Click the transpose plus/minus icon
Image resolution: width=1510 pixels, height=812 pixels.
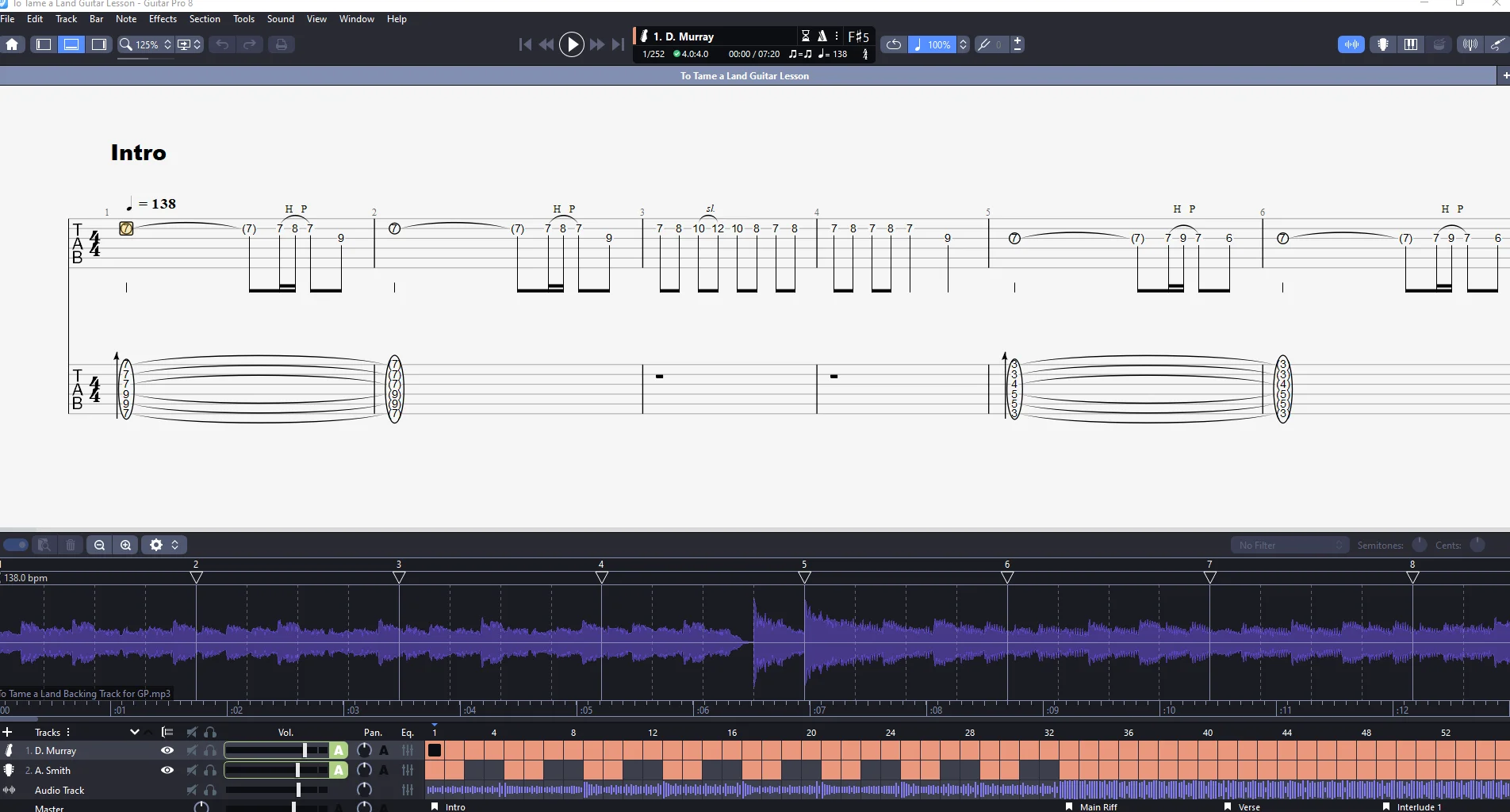[x=1018, y=44]
